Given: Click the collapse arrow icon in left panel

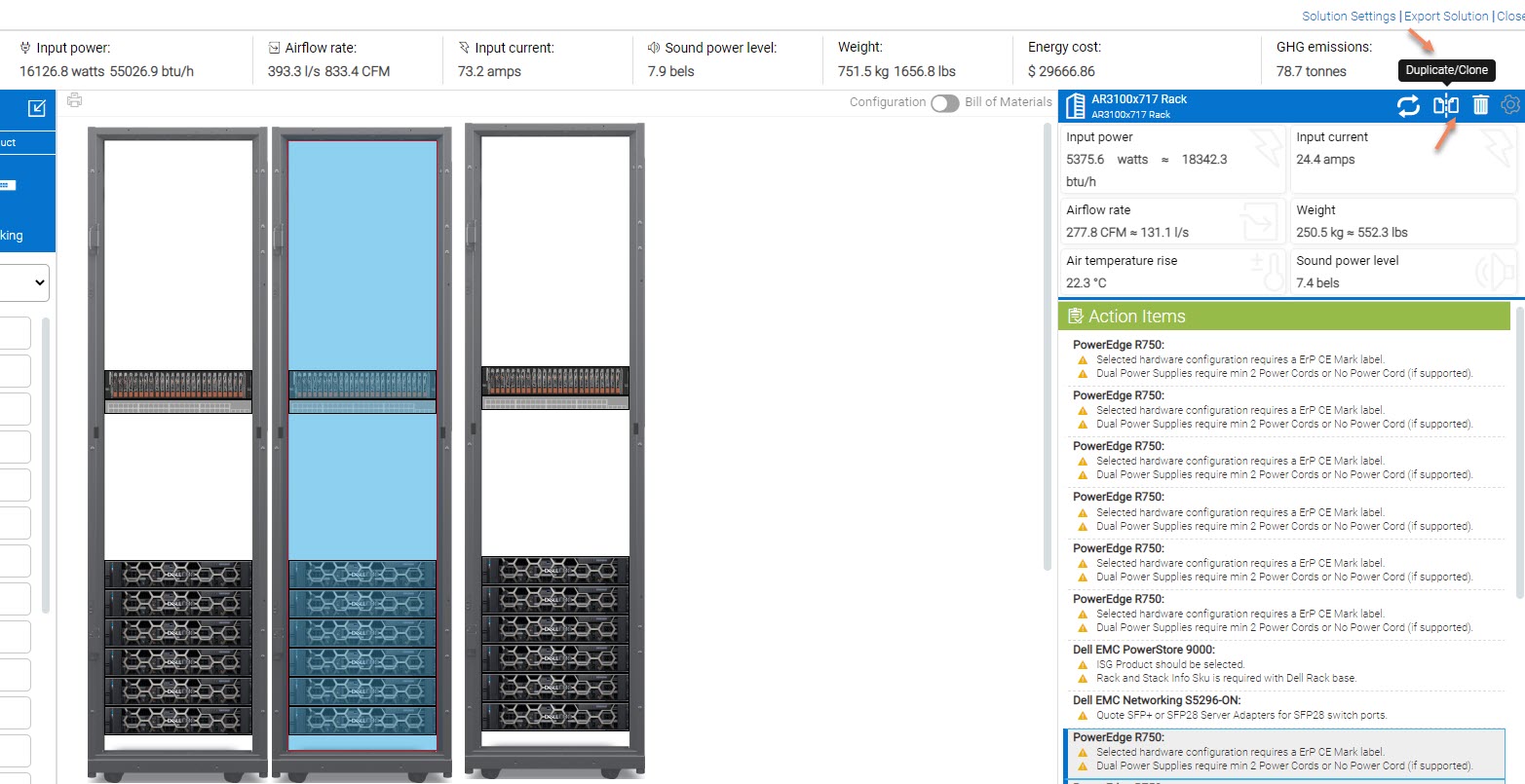Looking at the screenshot, I should tap(37, 108).
